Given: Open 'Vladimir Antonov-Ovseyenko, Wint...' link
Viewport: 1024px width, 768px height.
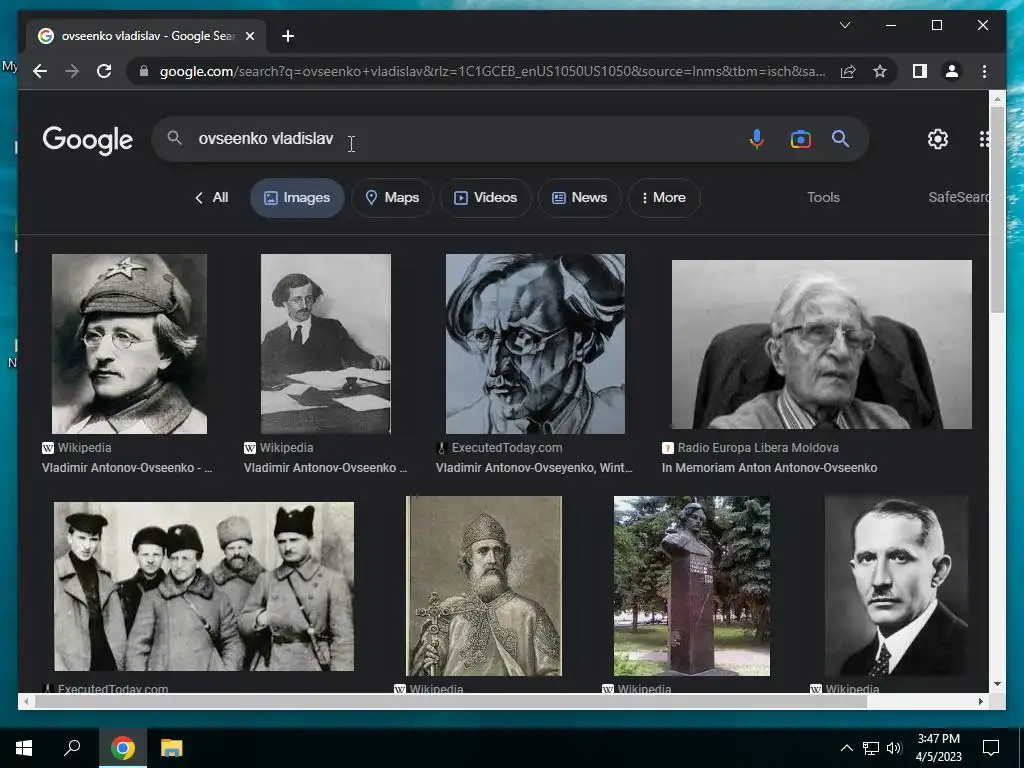Looking at the screenshot, I should pos(534,468).
